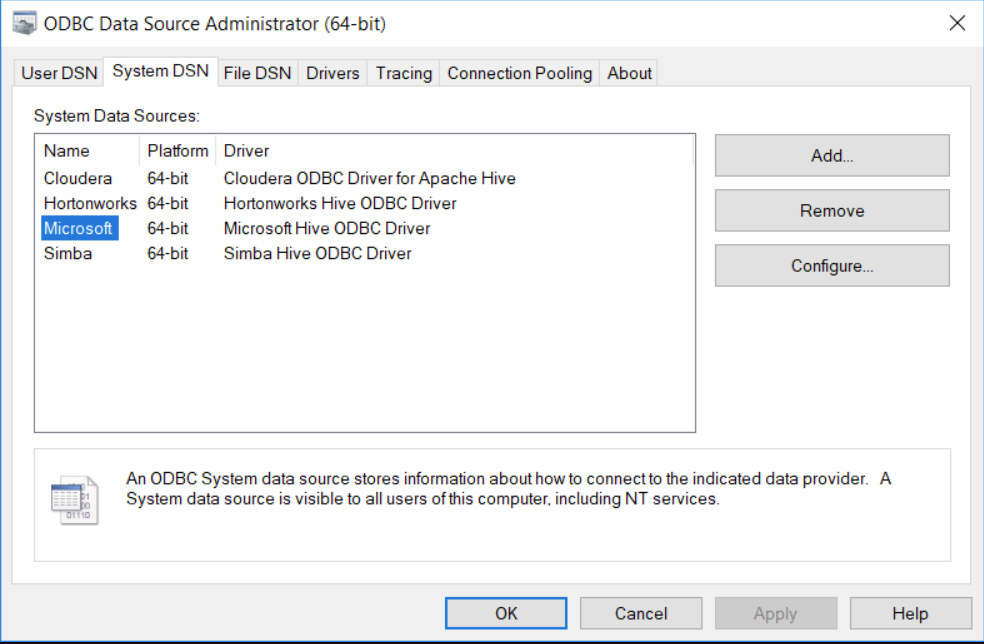This screenshot has width=984, height=644.
Task: Remove the selected data source
Action: tap(832, 211)
